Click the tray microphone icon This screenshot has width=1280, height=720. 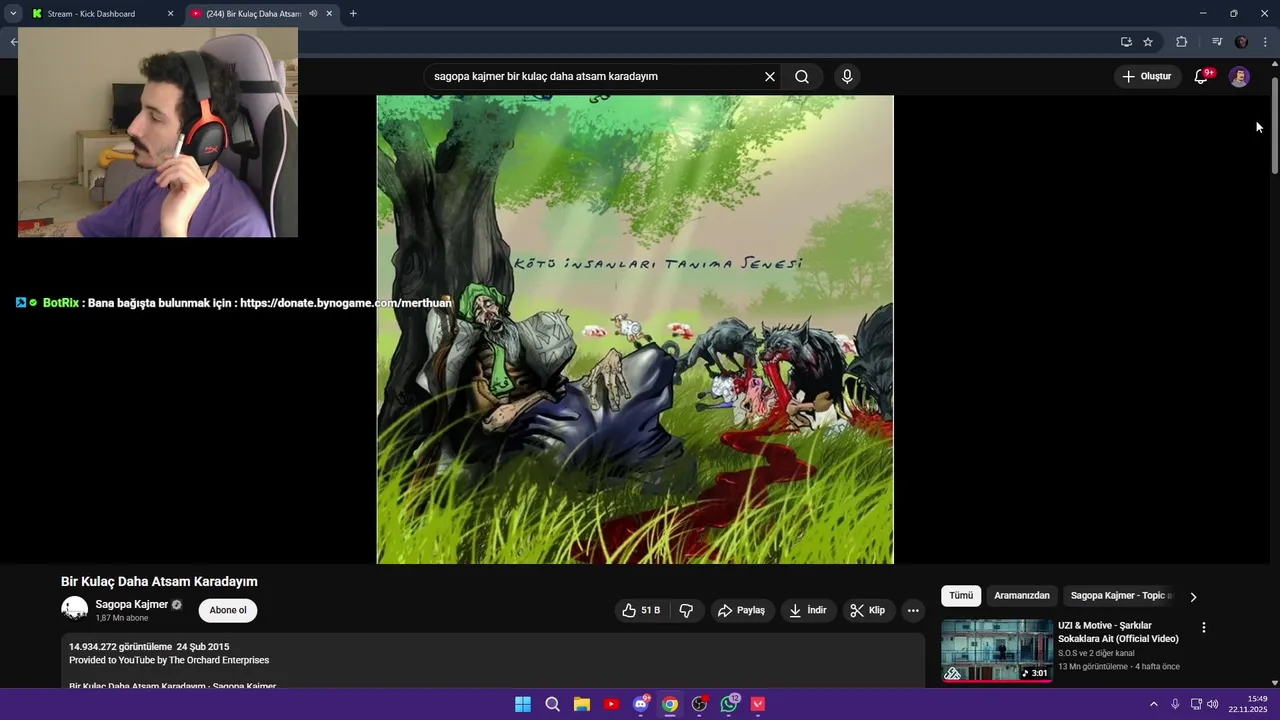pos(1175,704)
